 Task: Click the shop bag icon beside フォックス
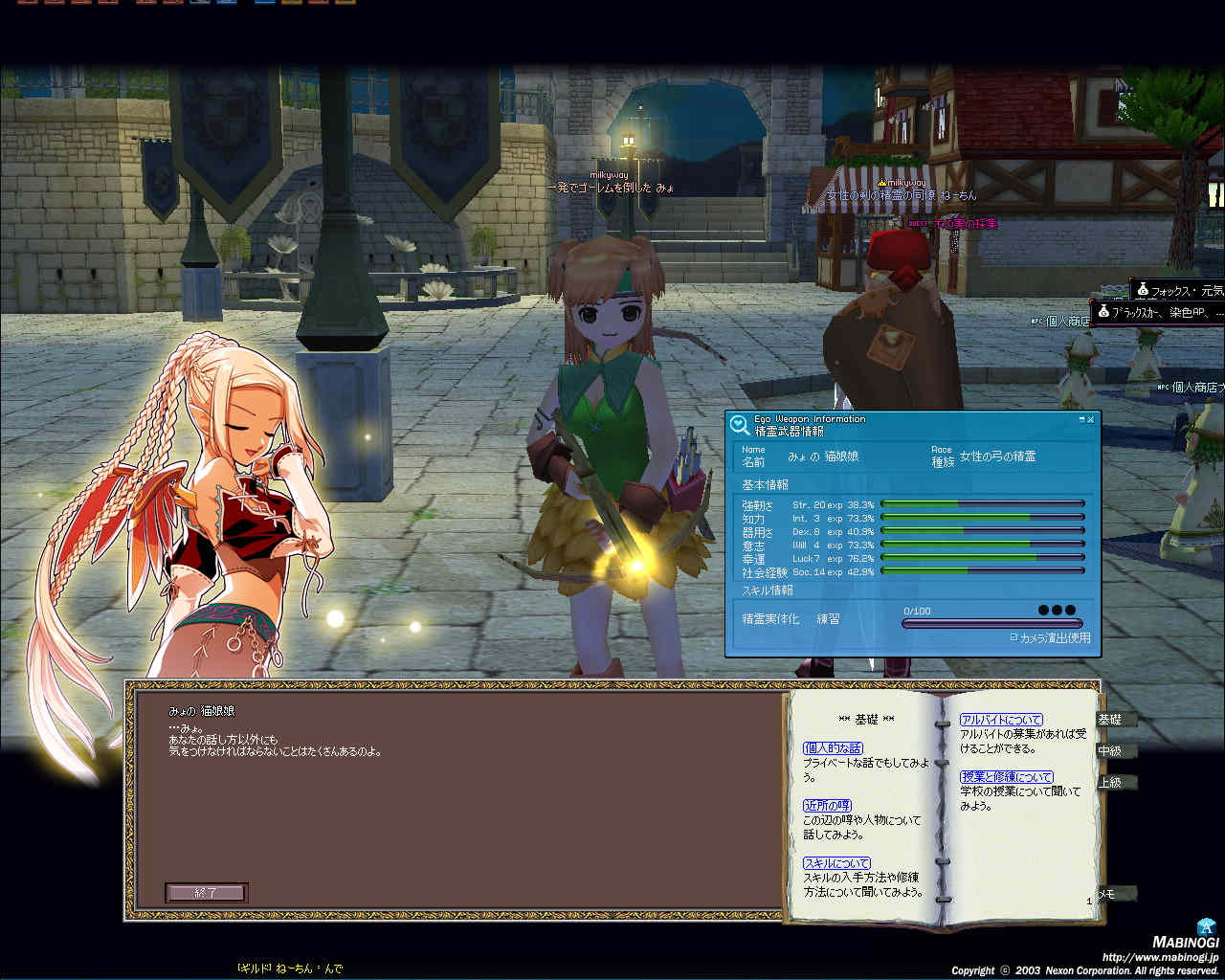pyautogui.click(x=1142, y=289)
